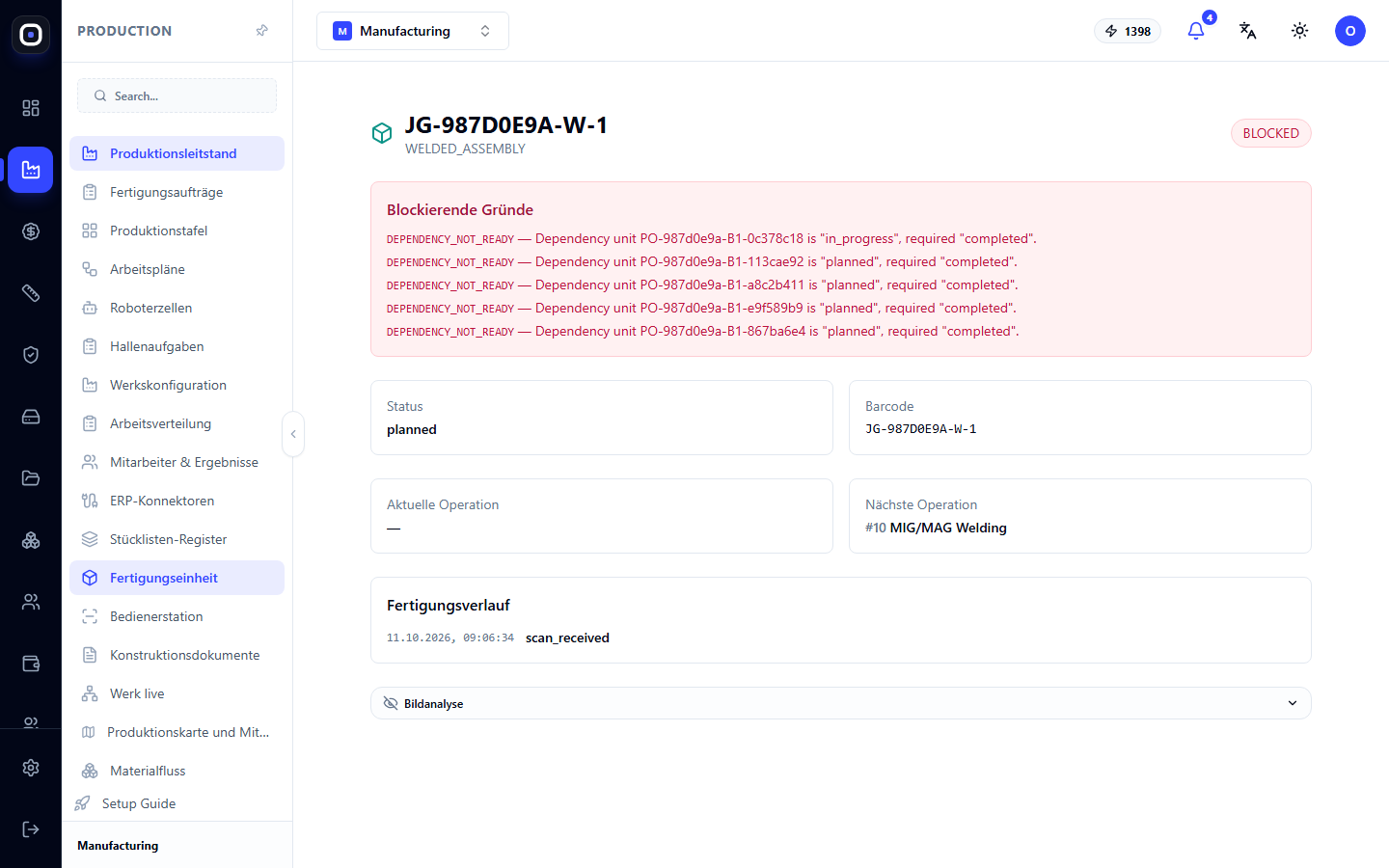Click the BLOCKED status badge
The width and height of the screenshot is (1389, 868).
coord(1271,133)
